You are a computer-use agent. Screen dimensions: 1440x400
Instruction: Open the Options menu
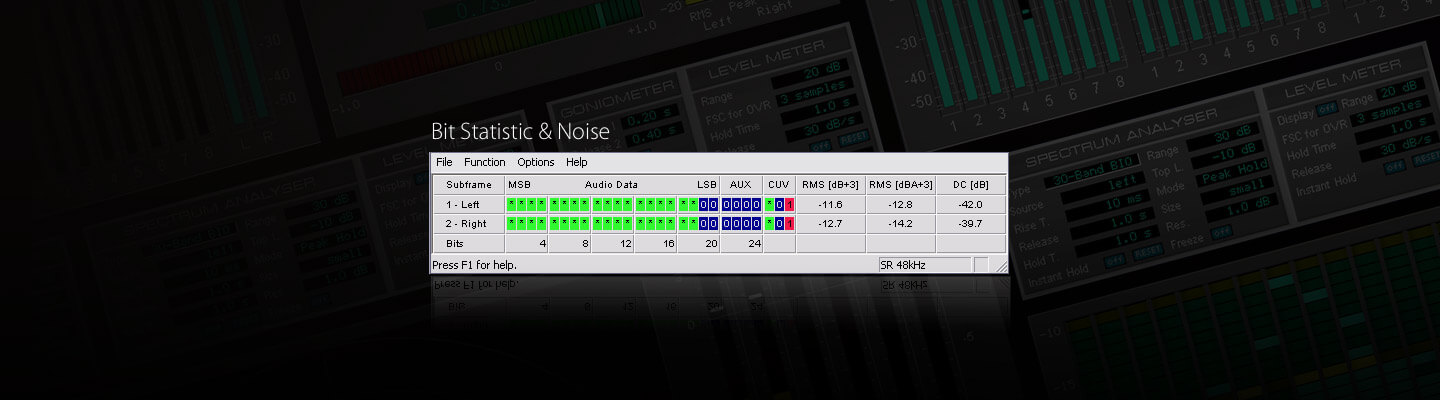(536, 162)
